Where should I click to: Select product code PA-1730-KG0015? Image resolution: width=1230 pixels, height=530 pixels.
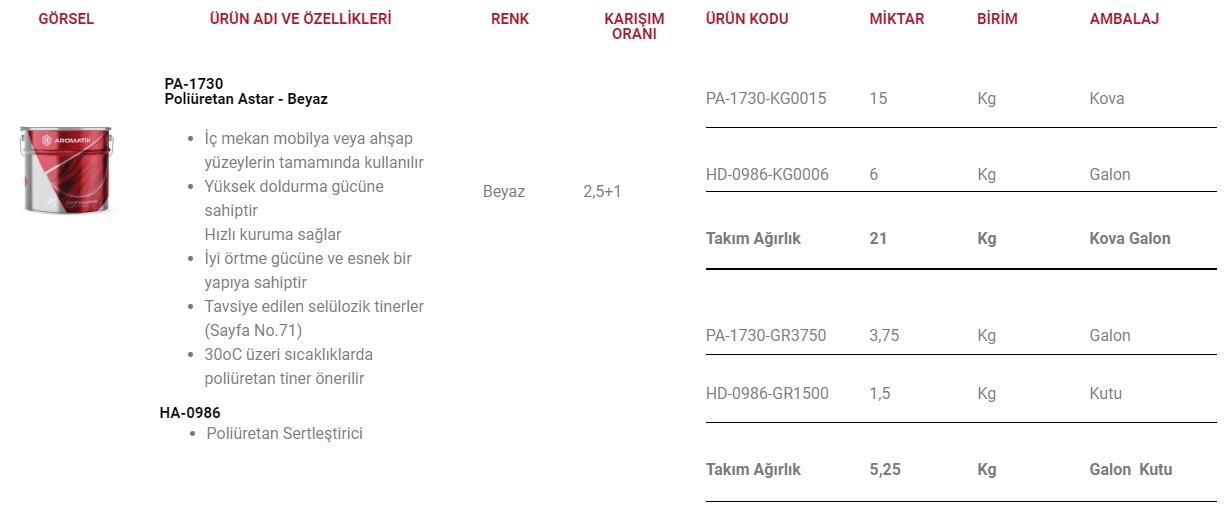click(766, 99)
